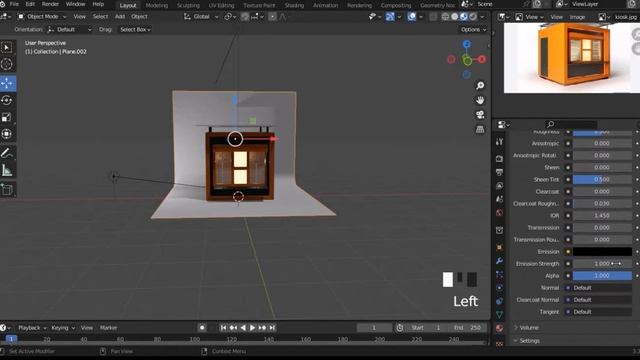Switch perspective/orthographic grid icon
640x360 pixels.
click(480, 129)
